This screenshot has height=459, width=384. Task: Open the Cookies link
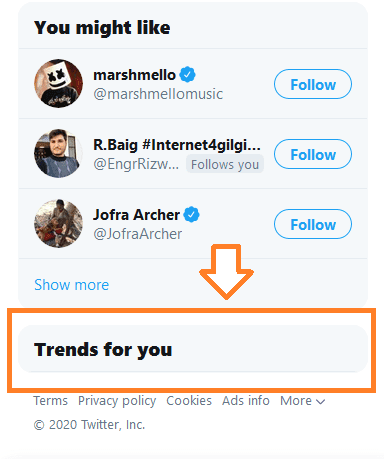point(189,400)
